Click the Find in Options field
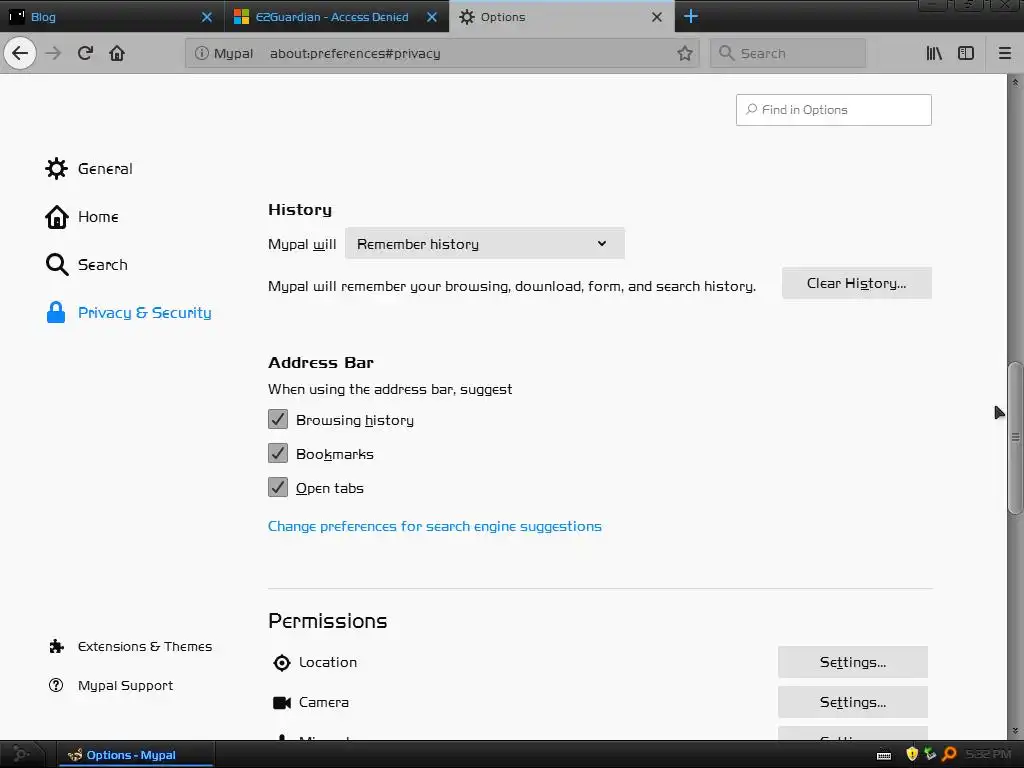The width and height of the screenshot is (1024, 768). pyautogui.click(x=834, y=110)
